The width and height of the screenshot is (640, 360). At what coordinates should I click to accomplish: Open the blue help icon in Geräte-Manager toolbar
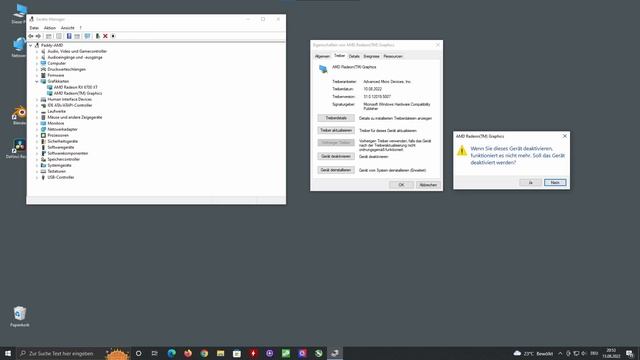pos(69,36)
